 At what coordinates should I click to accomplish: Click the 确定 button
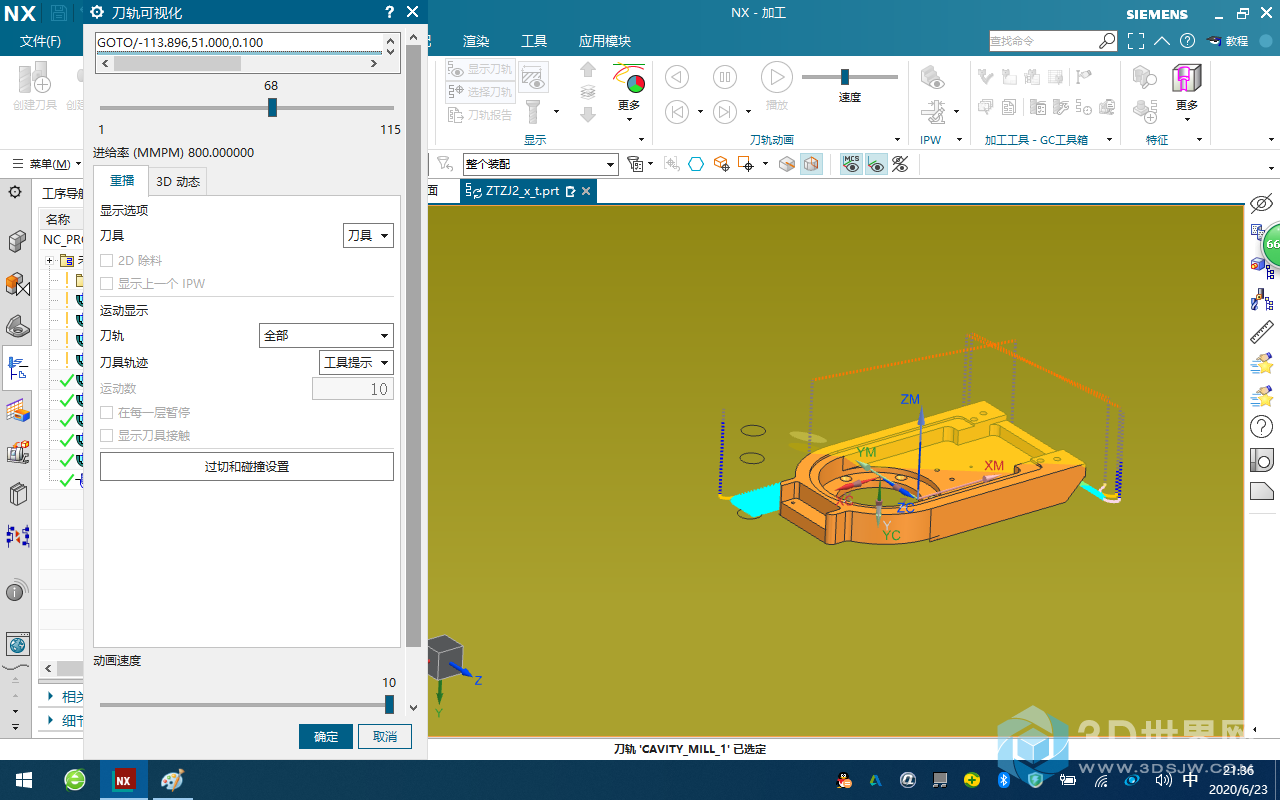326,736
